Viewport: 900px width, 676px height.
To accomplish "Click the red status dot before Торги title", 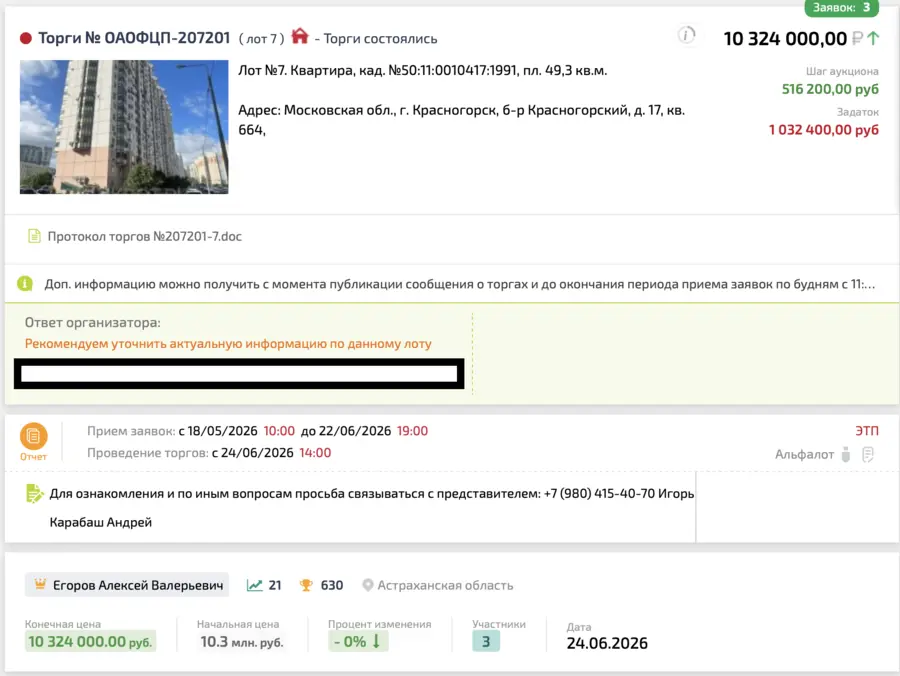I will pyautogui.click(x=25, y=38).
